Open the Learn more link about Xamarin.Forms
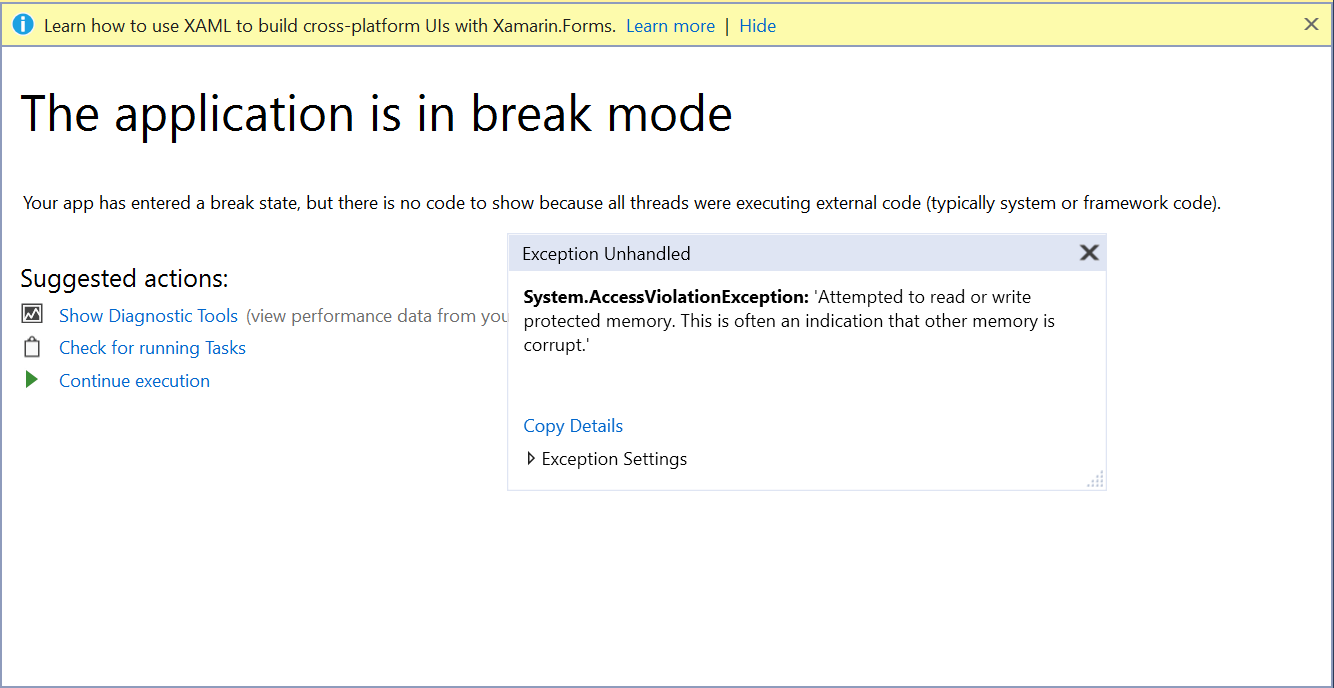1334x688 pixels. pos(670,26)
